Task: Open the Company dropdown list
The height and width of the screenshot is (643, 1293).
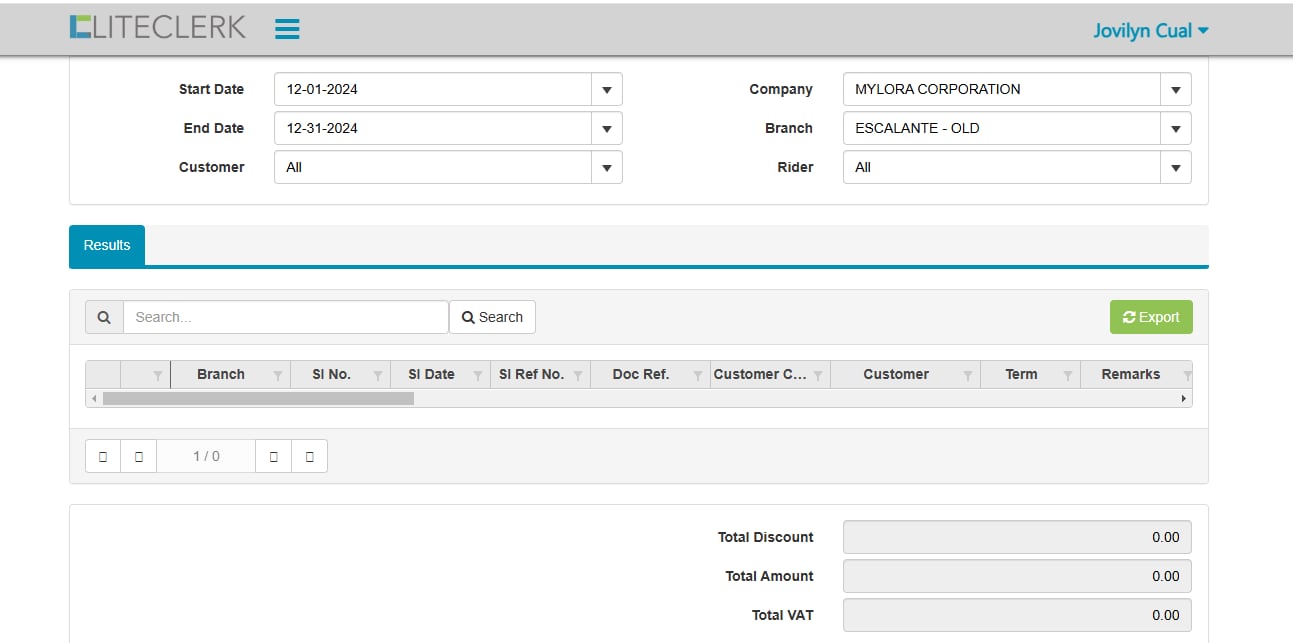Action: [1175, 89]
